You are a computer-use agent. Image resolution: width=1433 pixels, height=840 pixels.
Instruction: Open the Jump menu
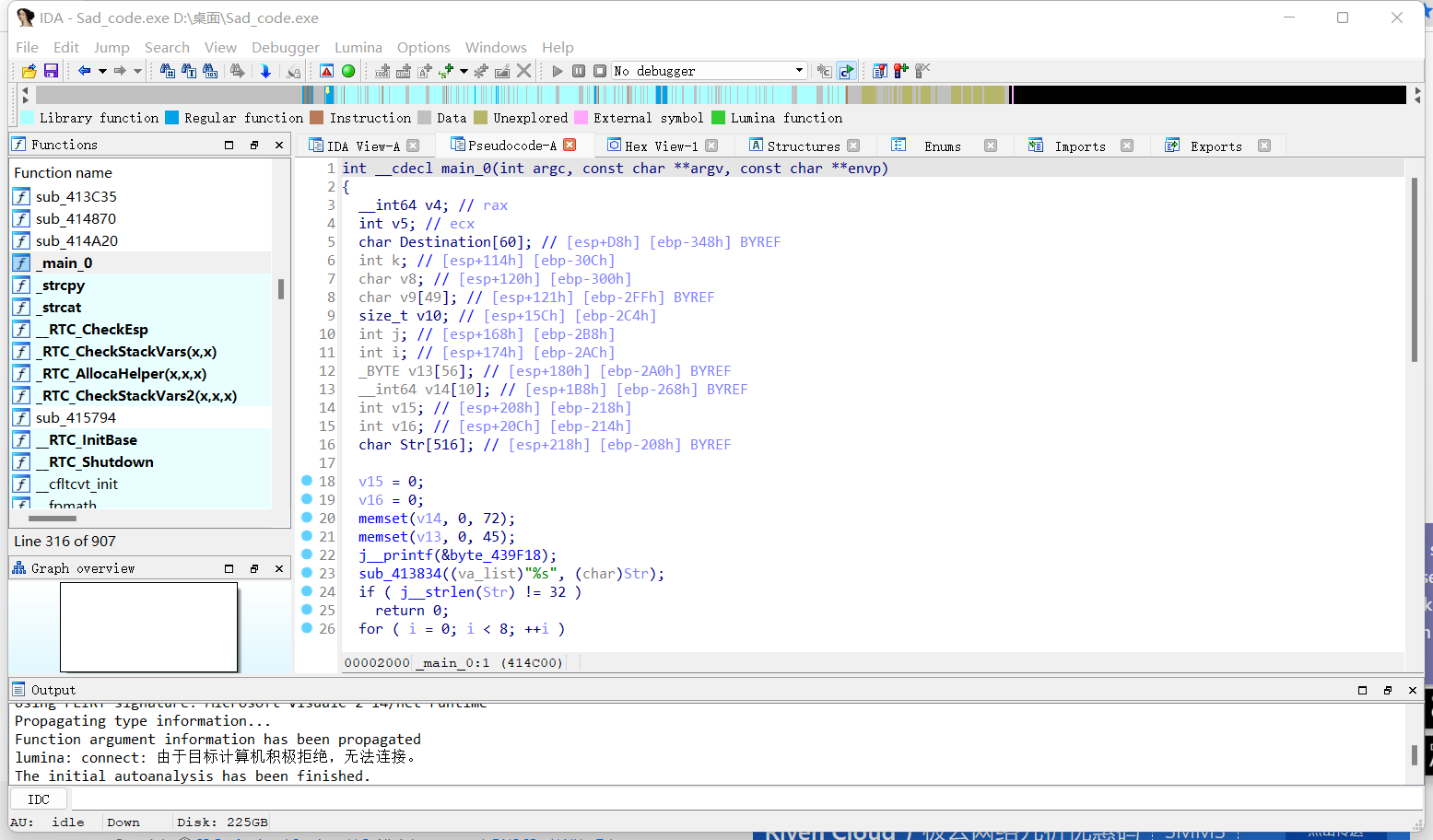pos(112,47)
